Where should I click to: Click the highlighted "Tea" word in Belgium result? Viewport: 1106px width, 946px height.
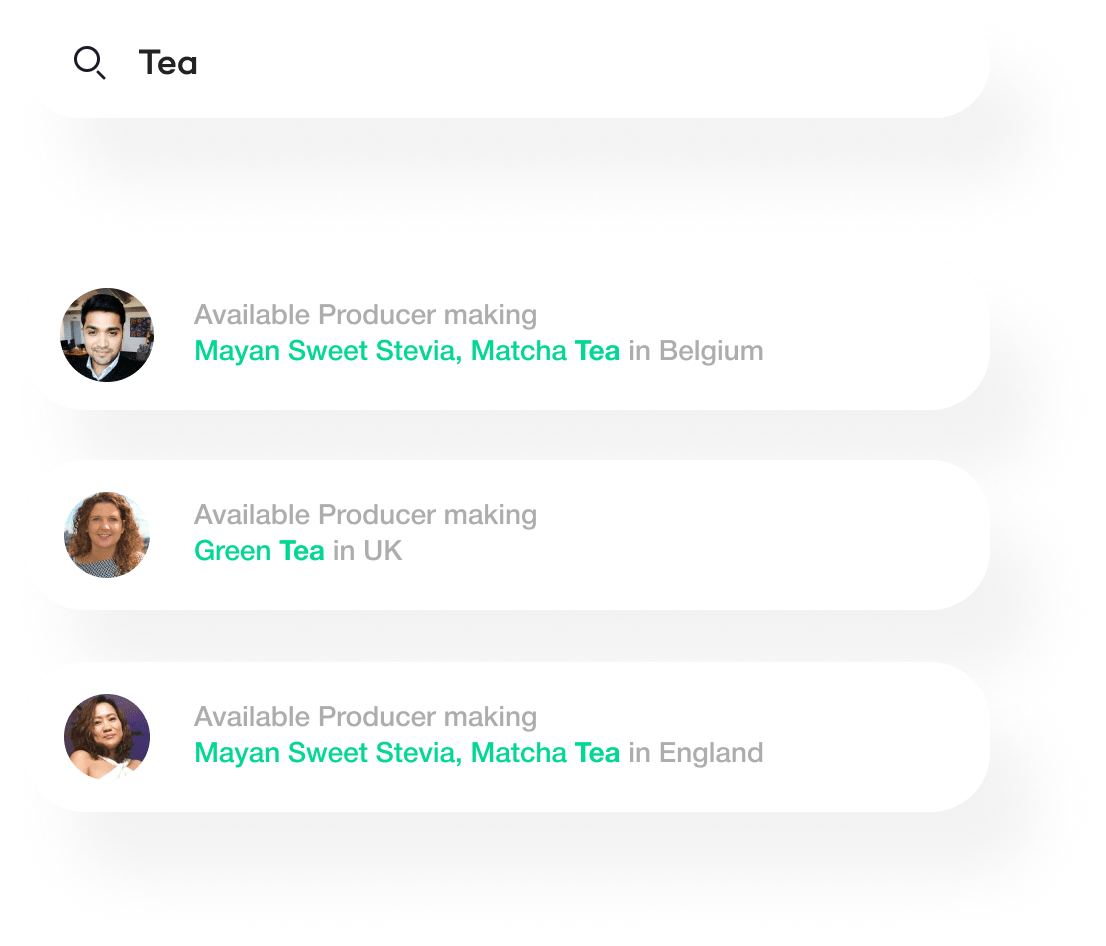pos(597,351)
